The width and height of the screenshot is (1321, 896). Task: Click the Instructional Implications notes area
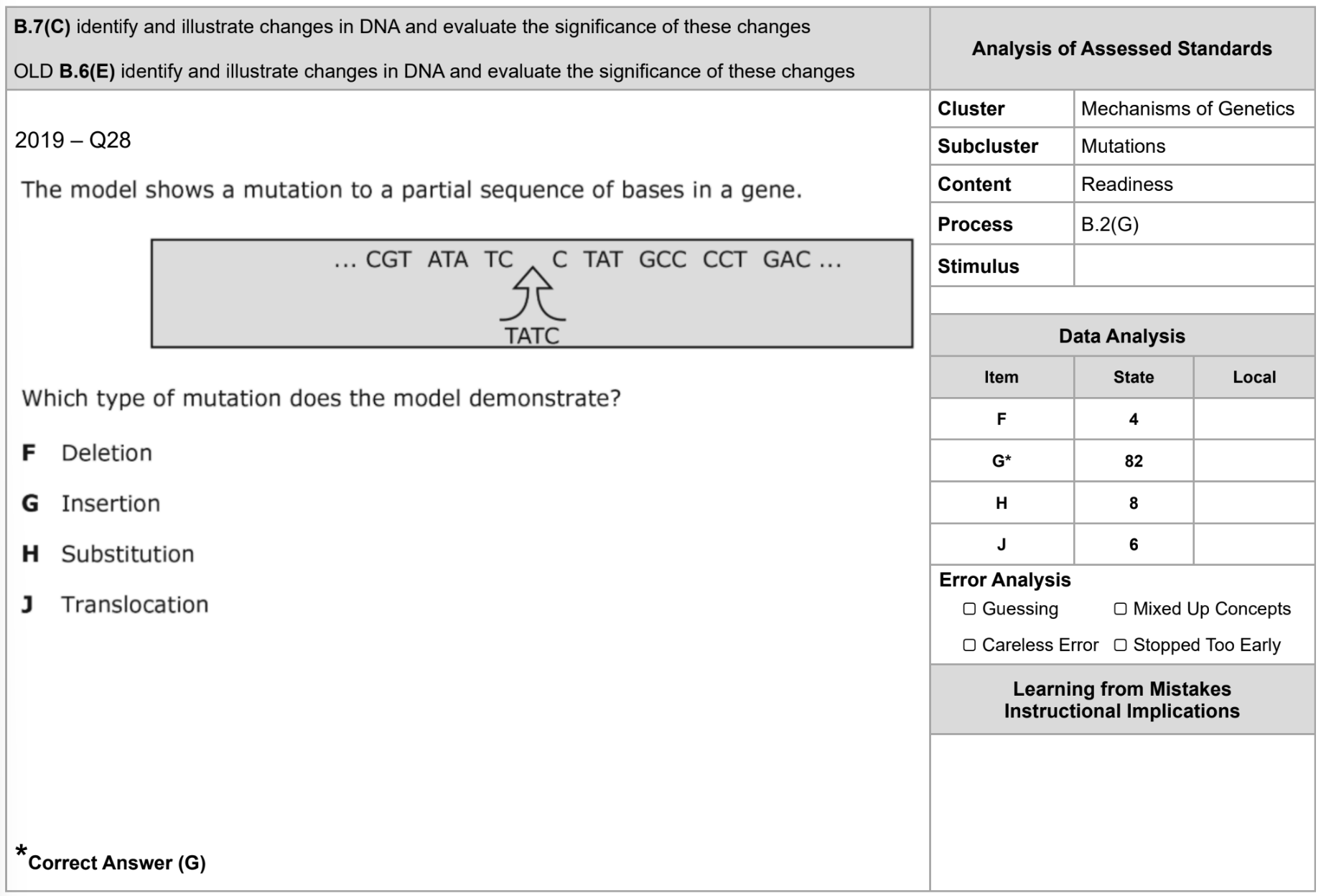click(1122, 812)
